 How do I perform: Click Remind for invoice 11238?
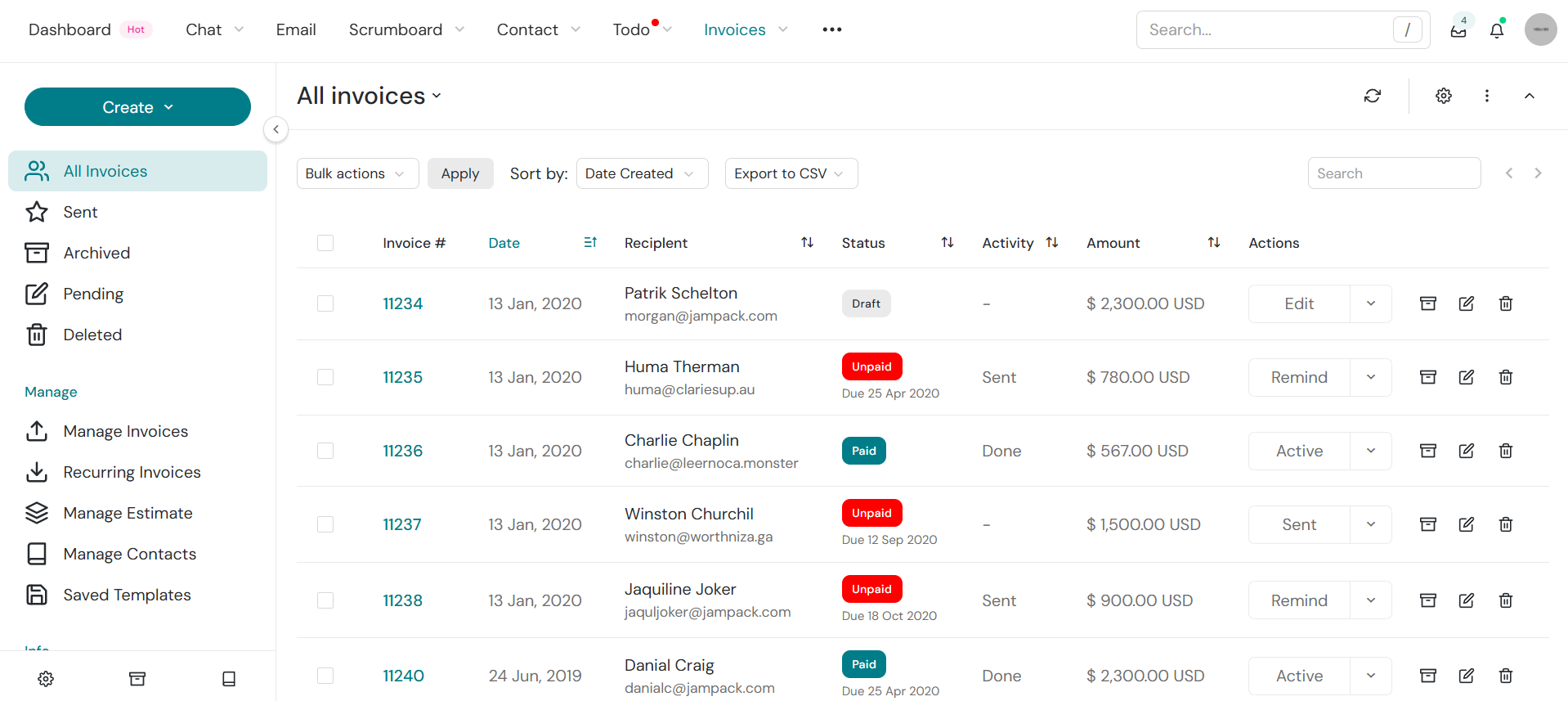click(x=1299, y=600)
